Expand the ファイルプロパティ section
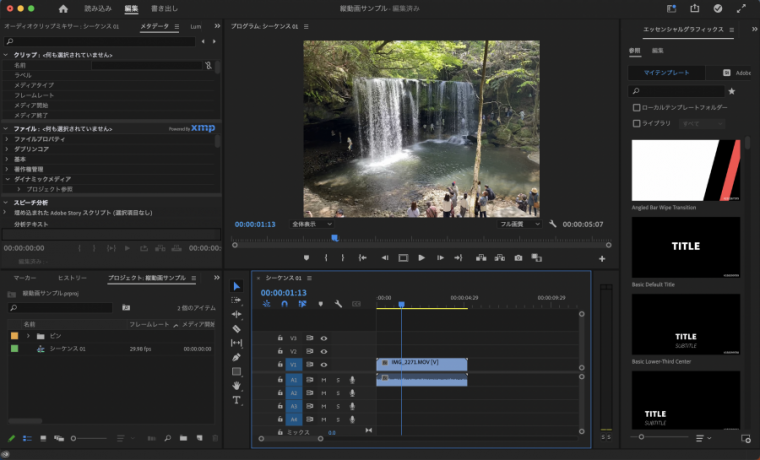Image resolution: width=760 pixels, height=460 pixels. (x=7, y=140)
